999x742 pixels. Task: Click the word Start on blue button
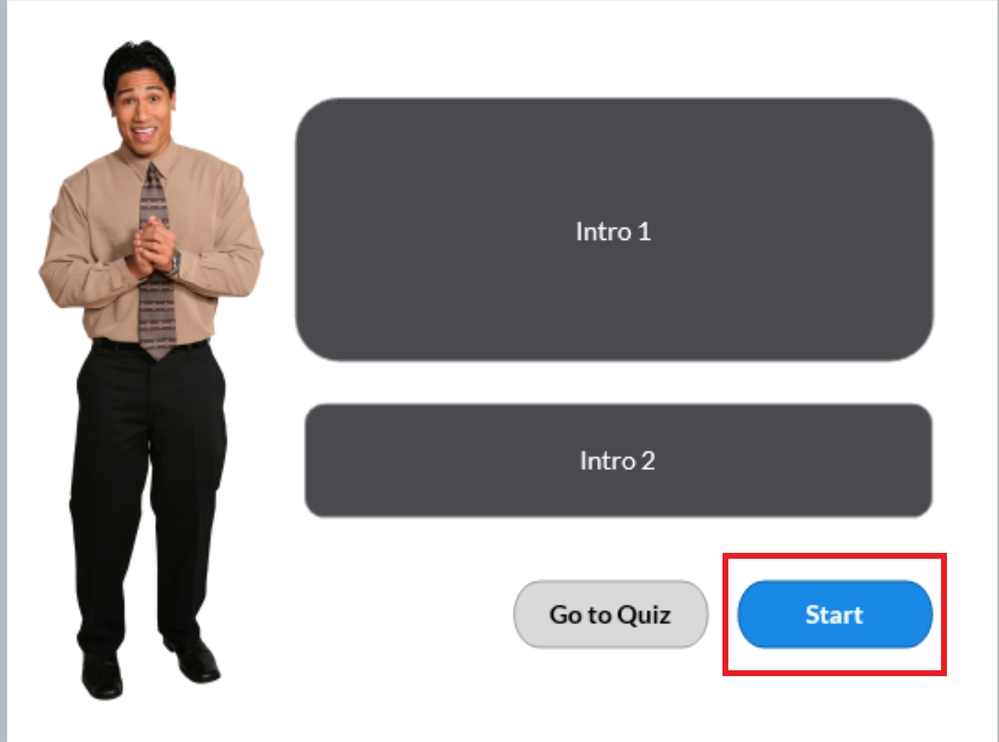pos(834,615)
